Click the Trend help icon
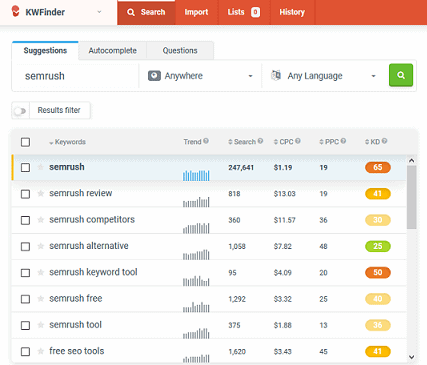 (206, 141)
